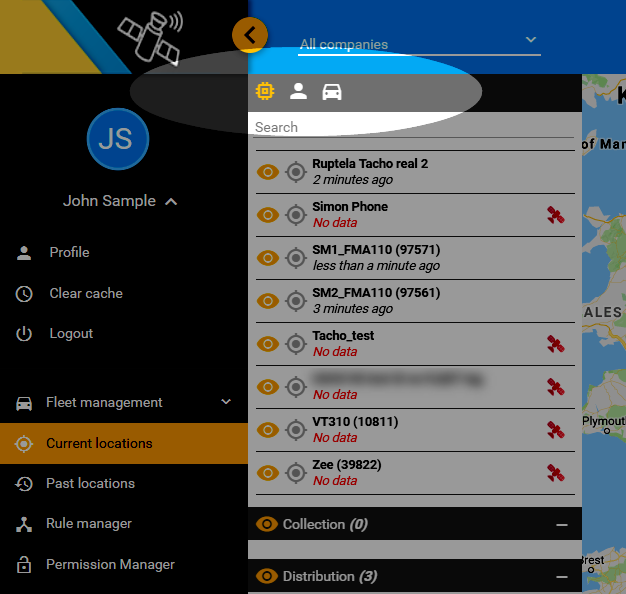Click the Logout link

[x=71, y=333]
